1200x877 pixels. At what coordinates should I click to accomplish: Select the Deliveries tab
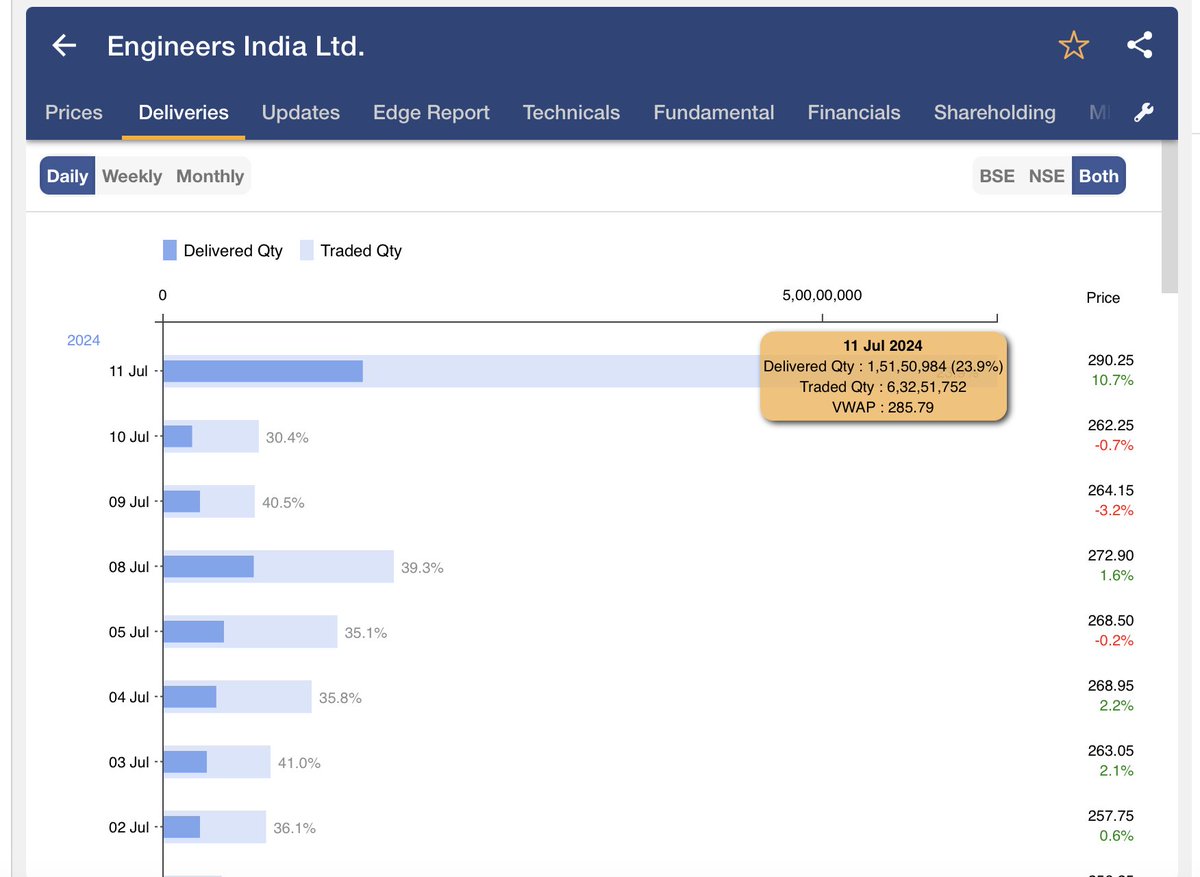[x=184, y=113]
